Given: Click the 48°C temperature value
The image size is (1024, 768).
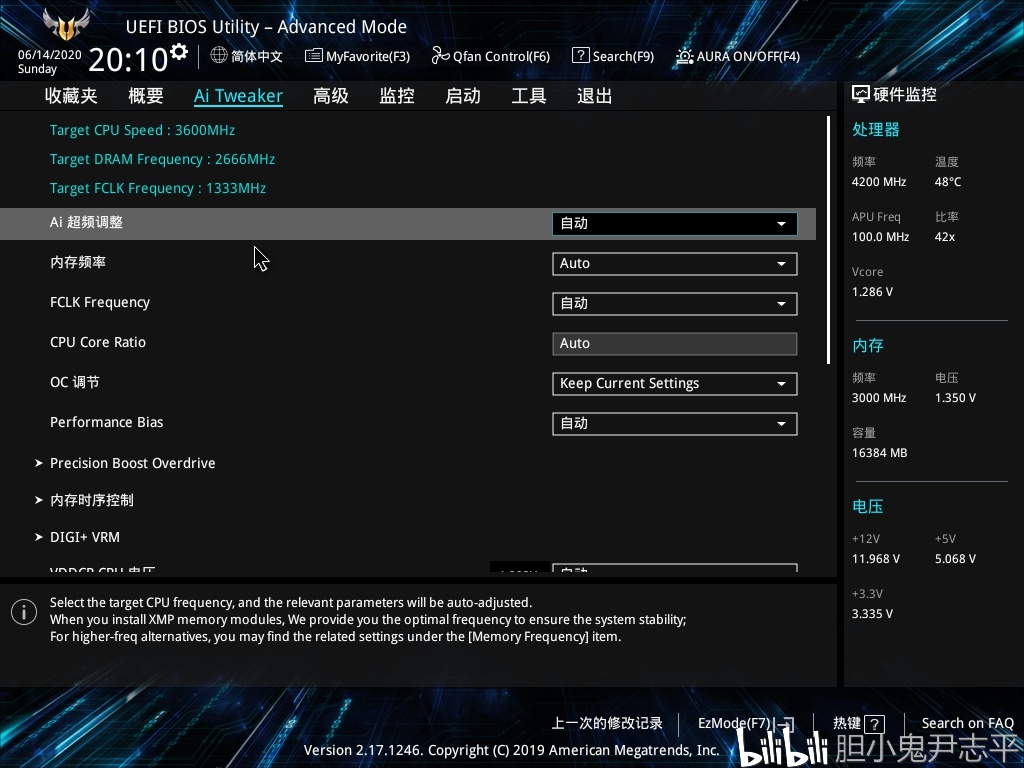Looking at the screenshot, I should click(948, 182).
